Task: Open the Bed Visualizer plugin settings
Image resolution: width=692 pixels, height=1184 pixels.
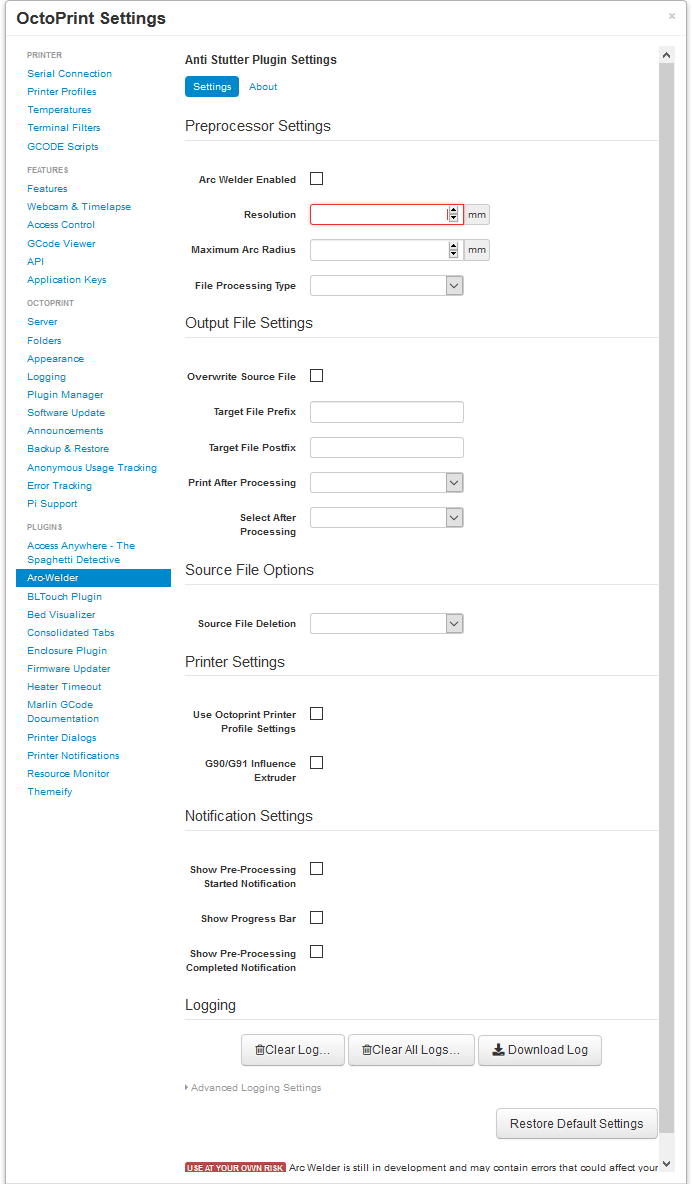Action: tap(61, 615)
